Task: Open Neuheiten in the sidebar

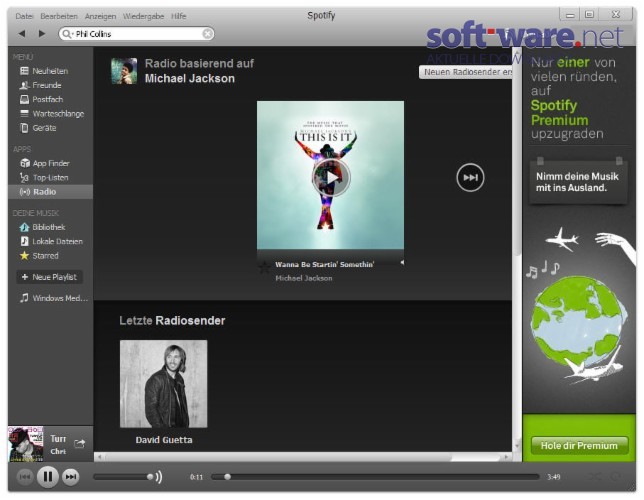Action: 44,71
